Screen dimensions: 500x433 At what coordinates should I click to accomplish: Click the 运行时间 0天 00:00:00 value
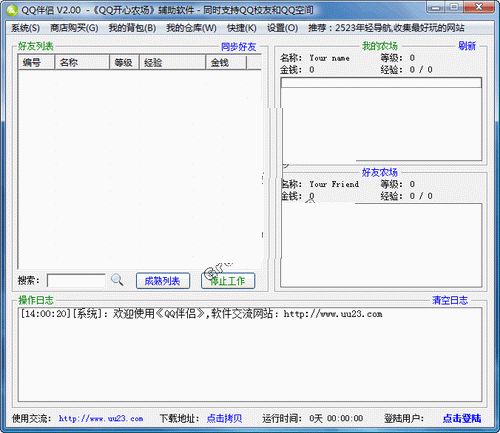click(x=336, y=418)
